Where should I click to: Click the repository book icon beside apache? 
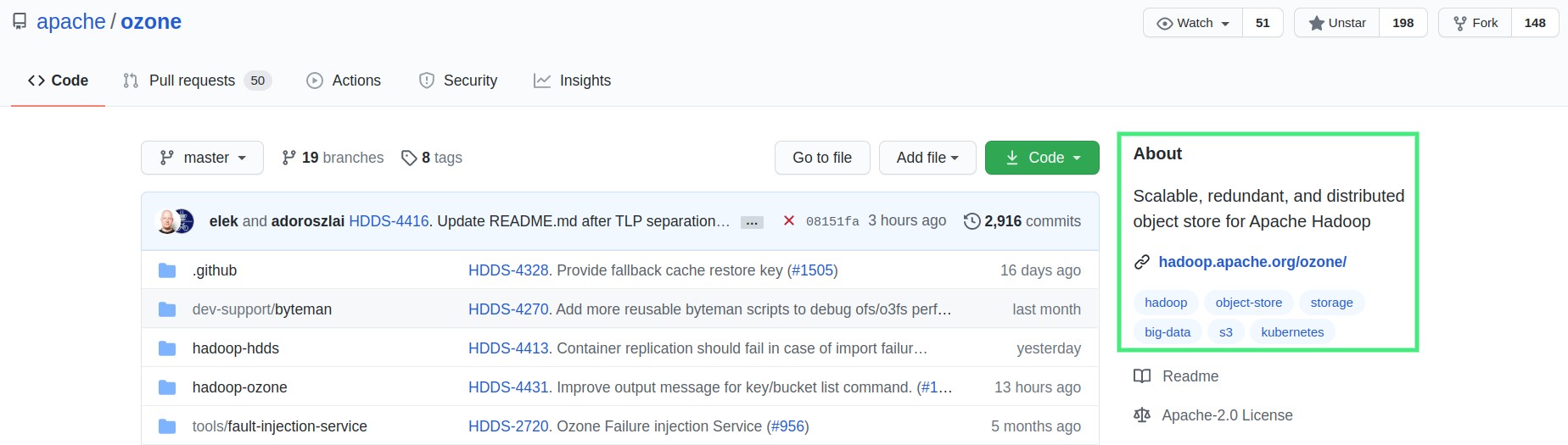[x=20, y=21]
